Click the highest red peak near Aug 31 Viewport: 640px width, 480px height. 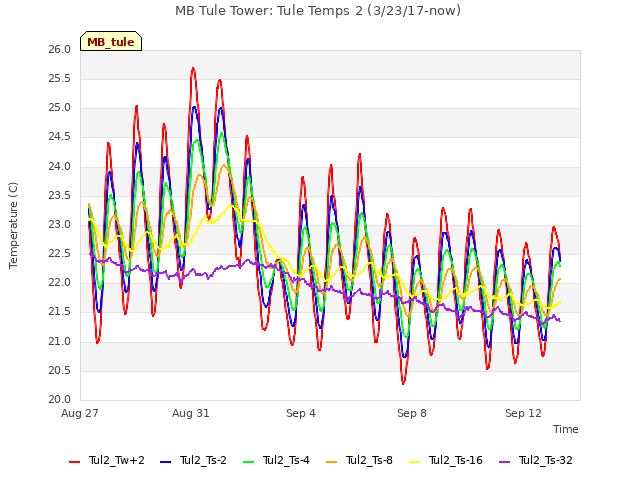[193, 68]
